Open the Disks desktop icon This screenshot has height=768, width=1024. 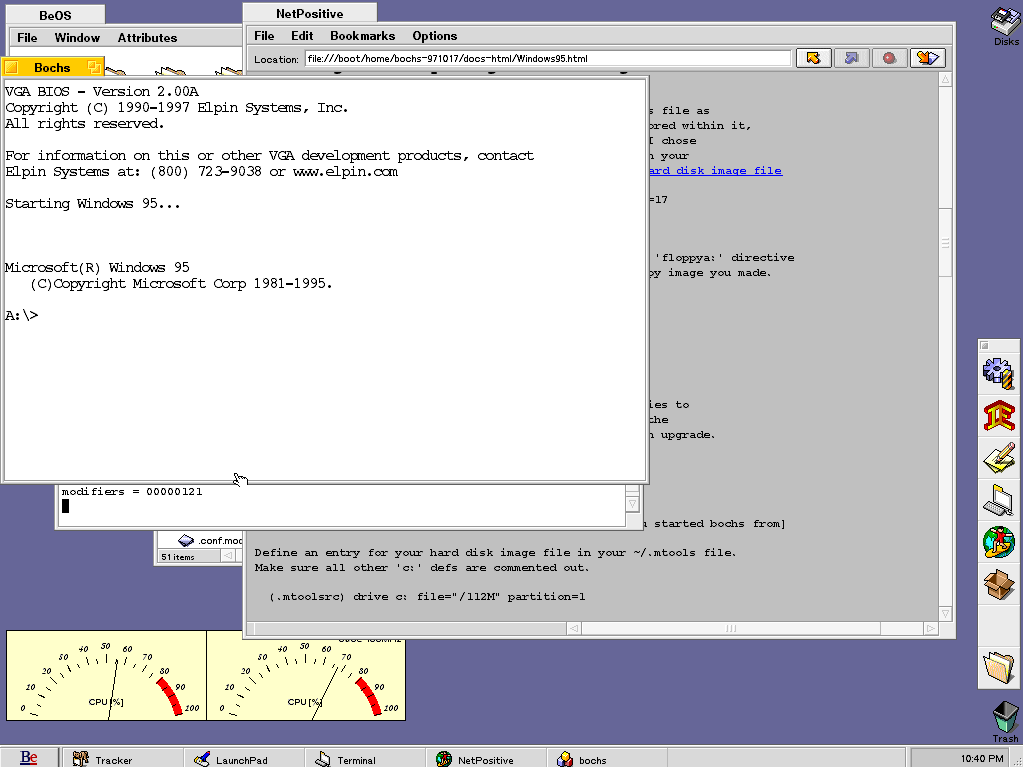click(x=1005, y=26)
